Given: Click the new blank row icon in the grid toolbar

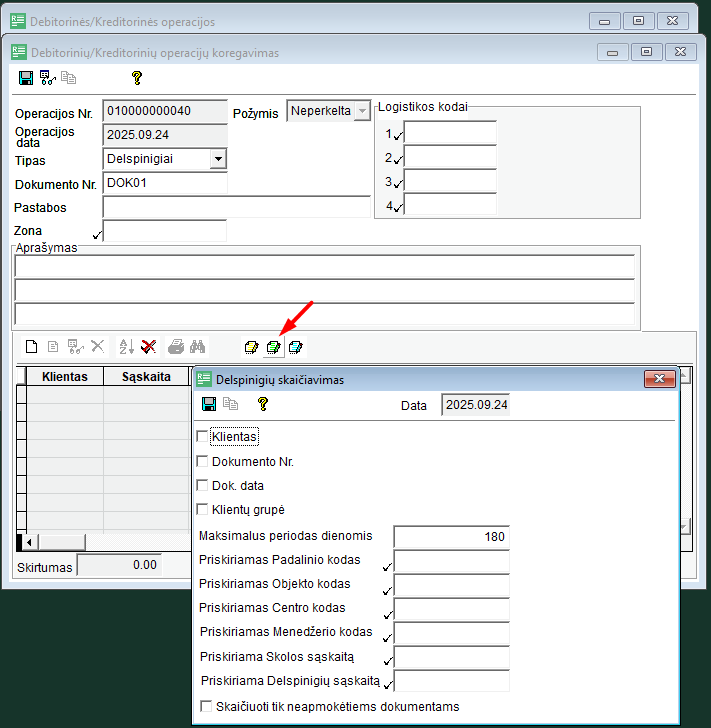Looking at the screenshot, I should [31, 346].
